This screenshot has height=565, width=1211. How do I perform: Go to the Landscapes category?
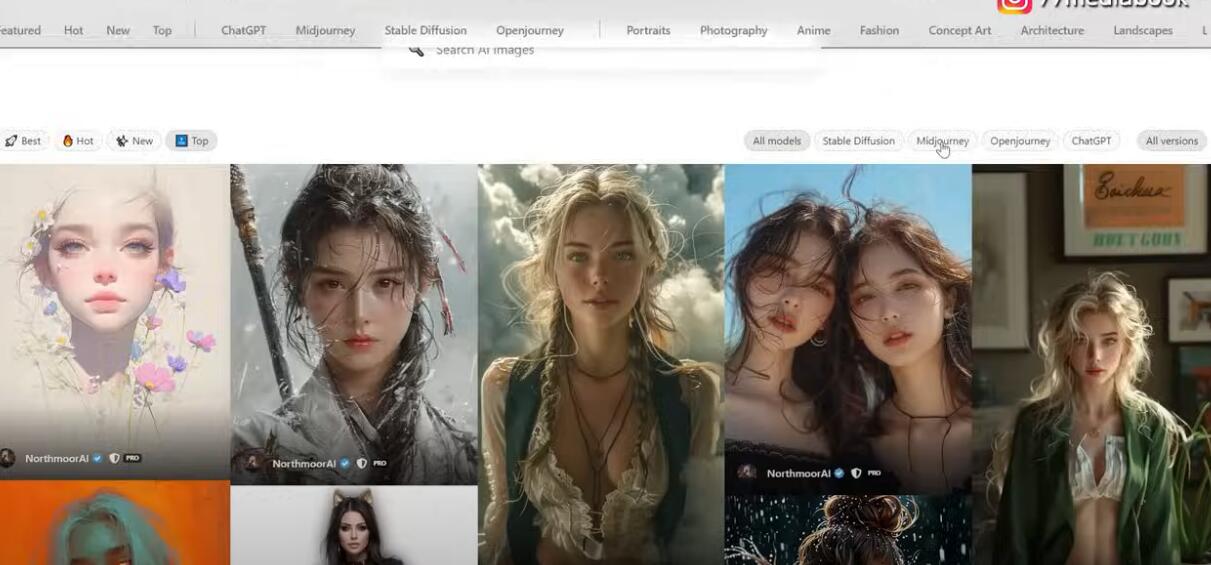(1143, 31)
